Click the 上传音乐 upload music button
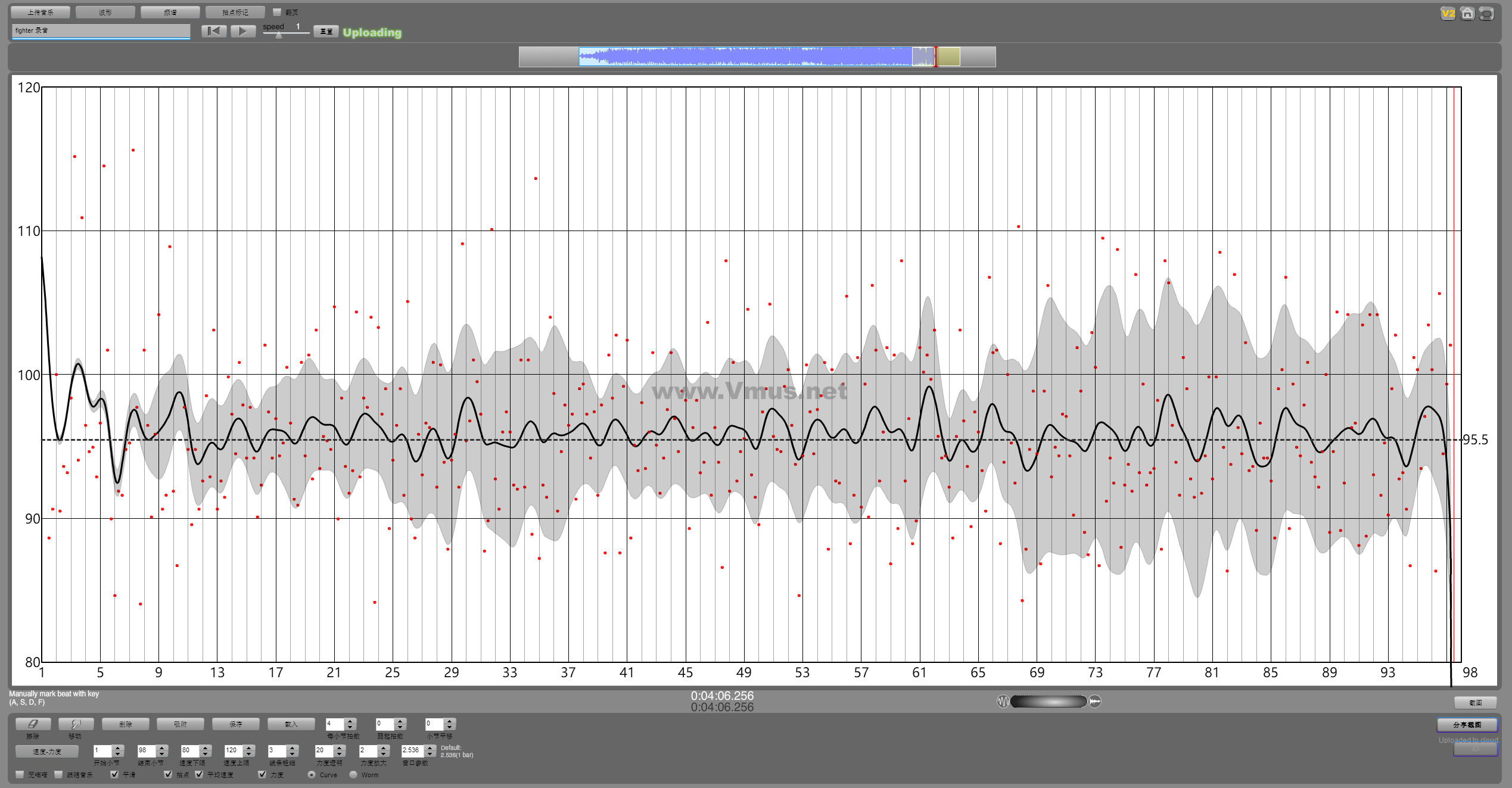 41,12
